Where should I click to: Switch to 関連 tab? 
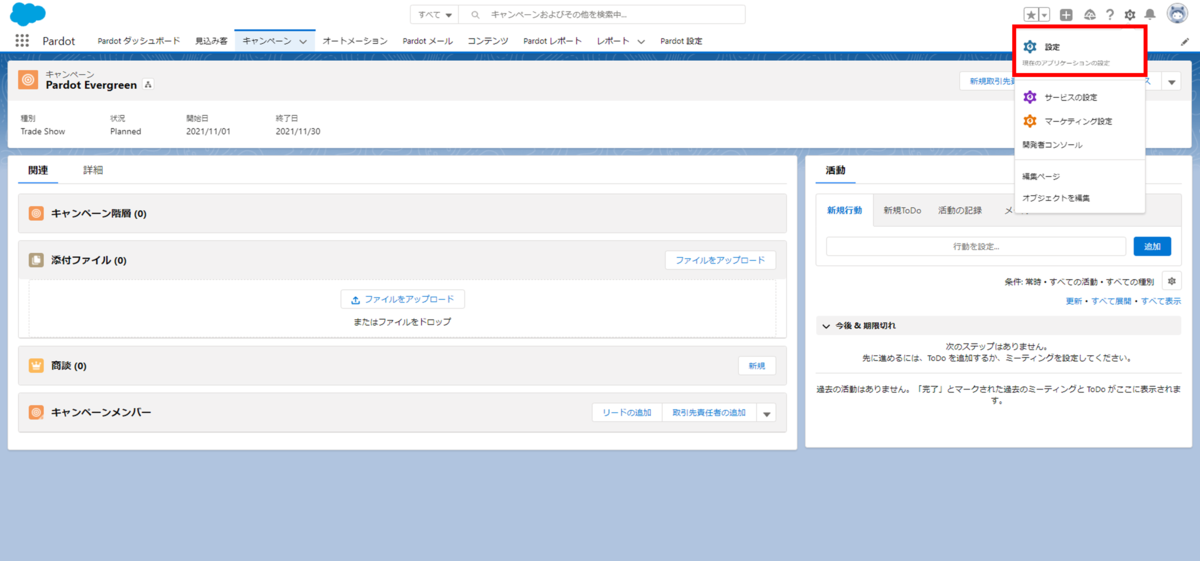click(x=38, y=170)
